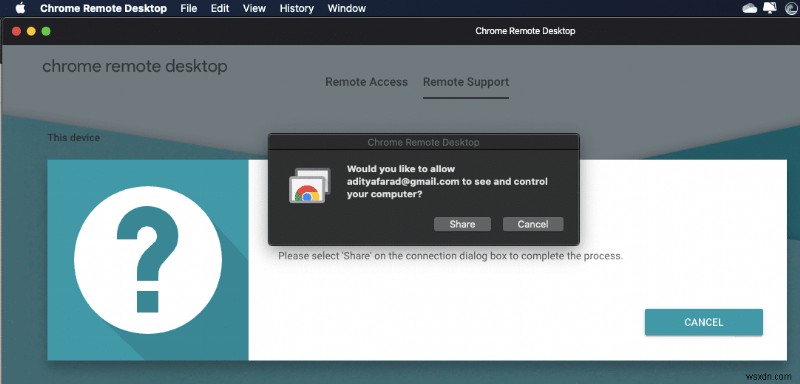Open the cloud status icon in menu bar

click(x=749, y=8)
